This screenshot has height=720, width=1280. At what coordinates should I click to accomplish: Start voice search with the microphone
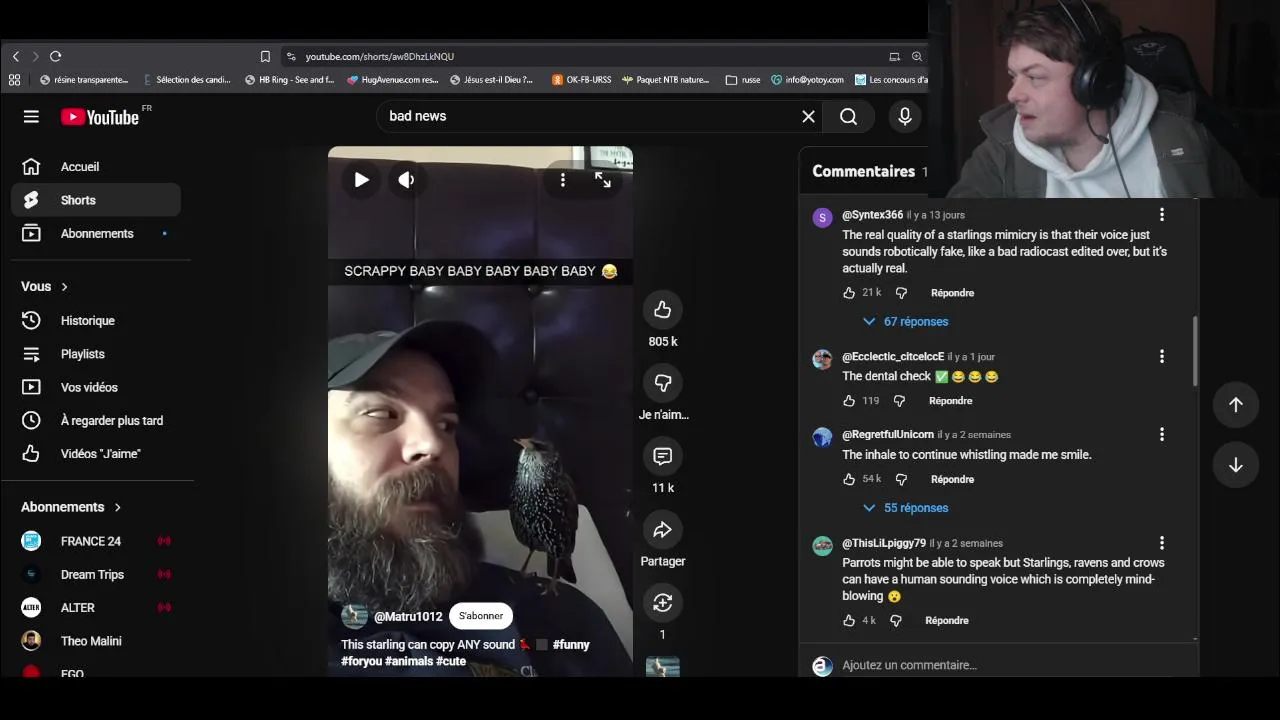[905, 117]
